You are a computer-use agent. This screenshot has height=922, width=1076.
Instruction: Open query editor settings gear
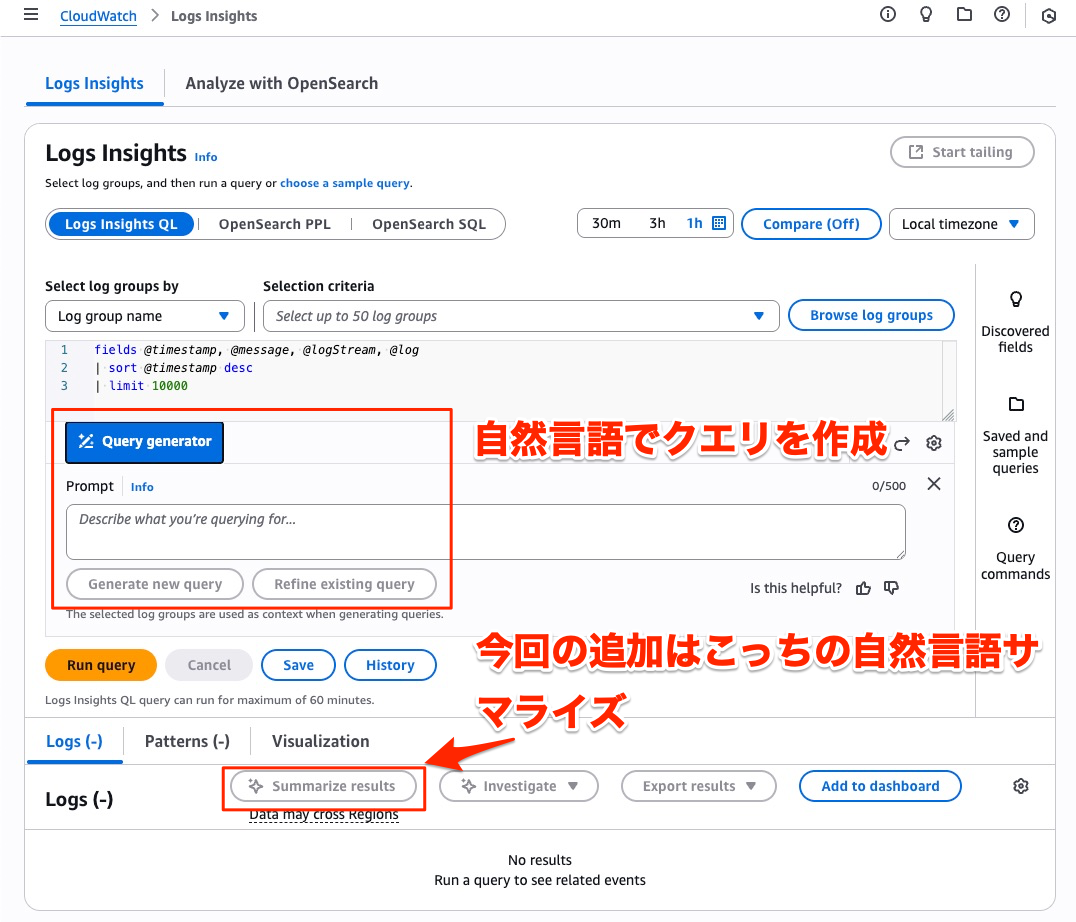[934, 443]
